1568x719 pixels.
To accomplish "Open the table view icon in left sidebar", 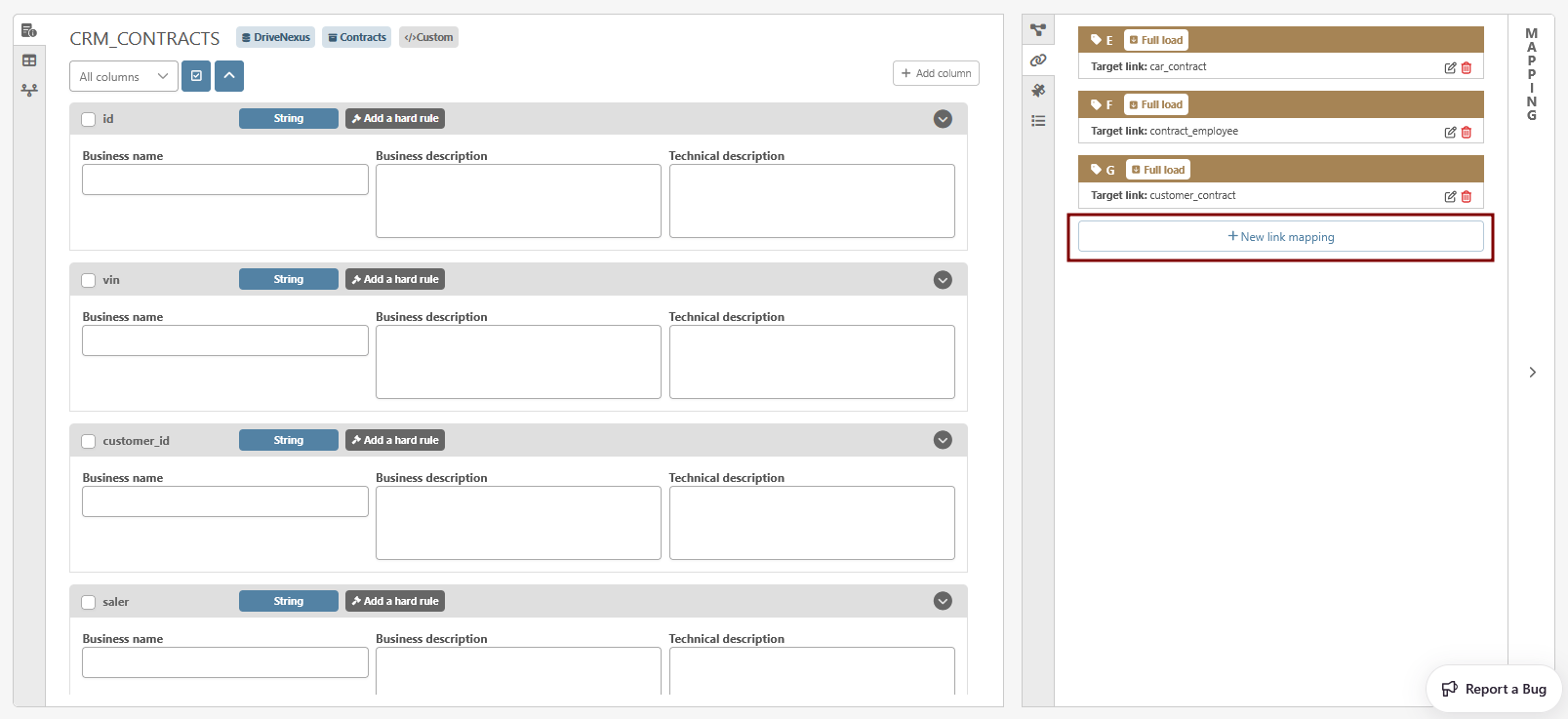I will (x=29, y=60).
